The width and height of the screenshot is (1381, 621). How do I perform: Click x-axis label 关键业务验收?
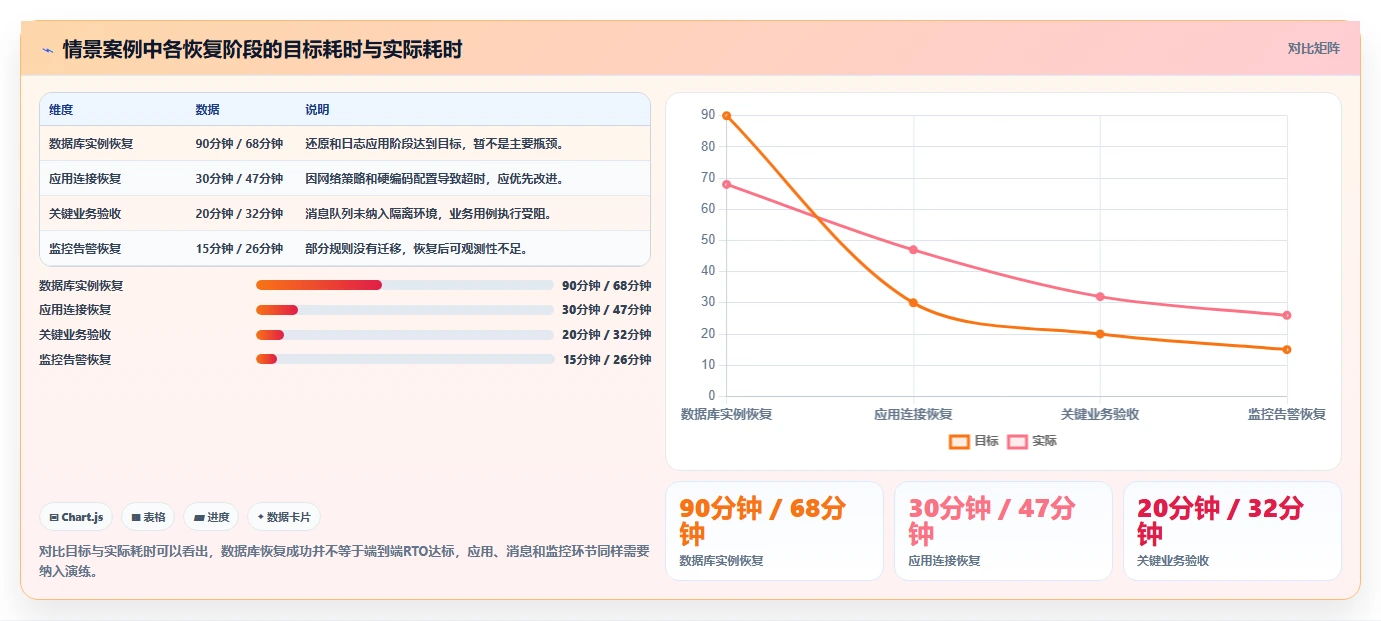pyautogui.click(x=1100, y=414)
